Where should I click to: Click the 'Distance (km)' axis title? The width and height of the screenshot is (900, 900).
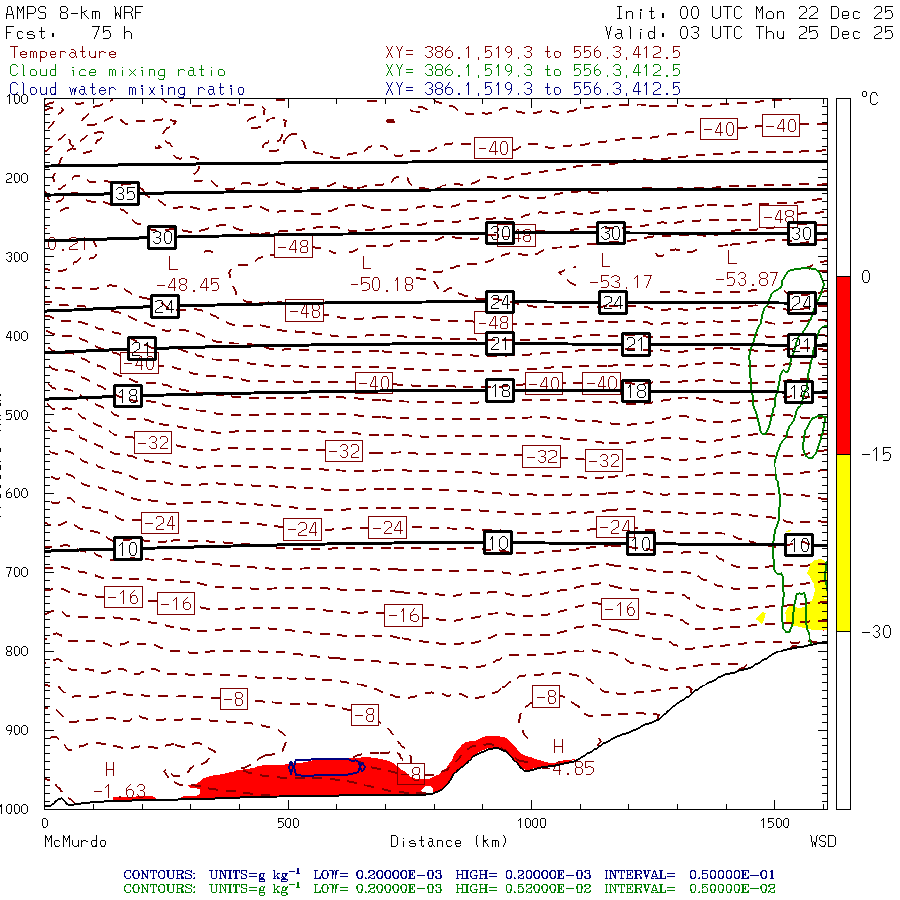click(449, 842)
